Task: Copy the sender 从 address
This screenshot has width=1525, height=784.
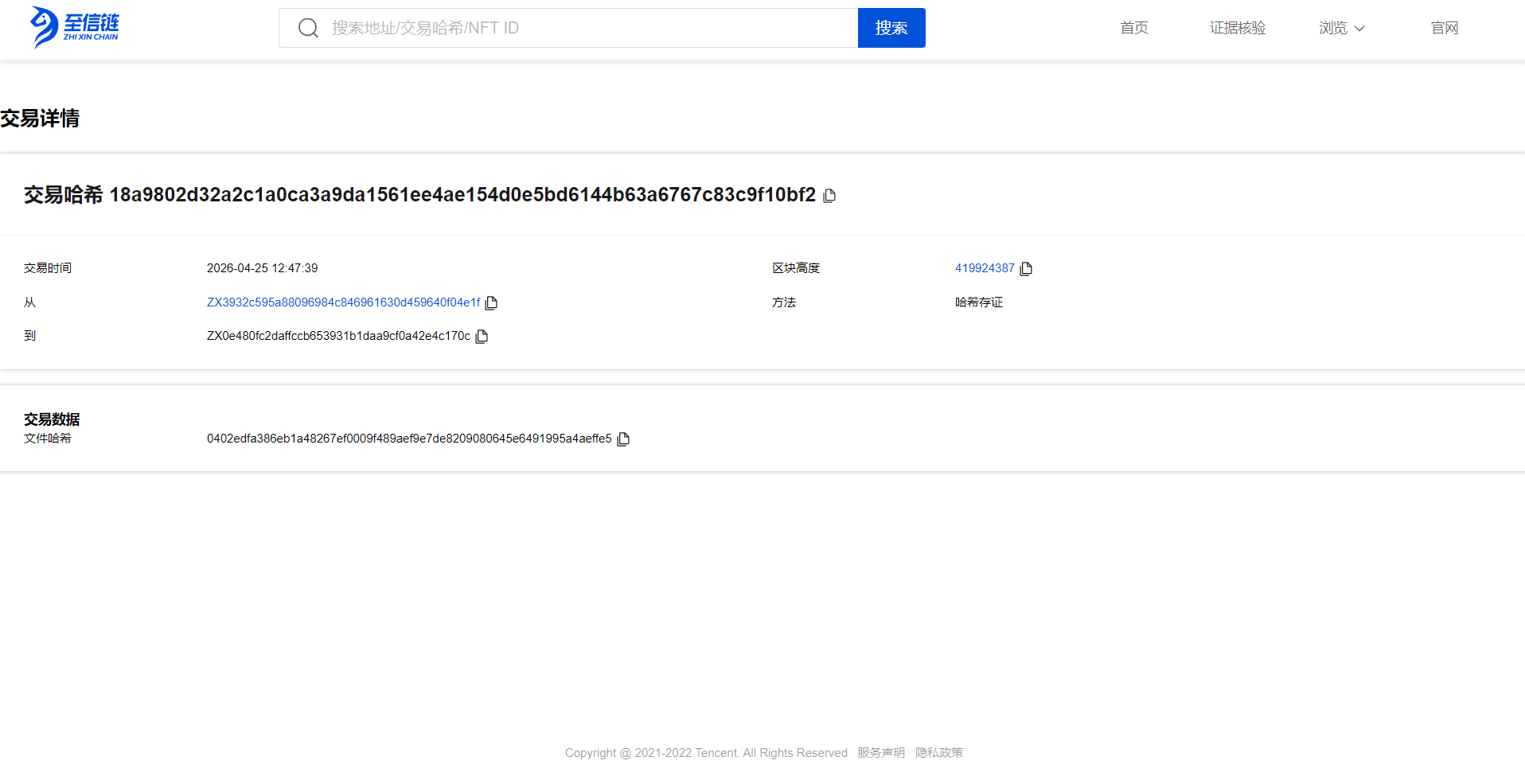Action: coord(492,302)
